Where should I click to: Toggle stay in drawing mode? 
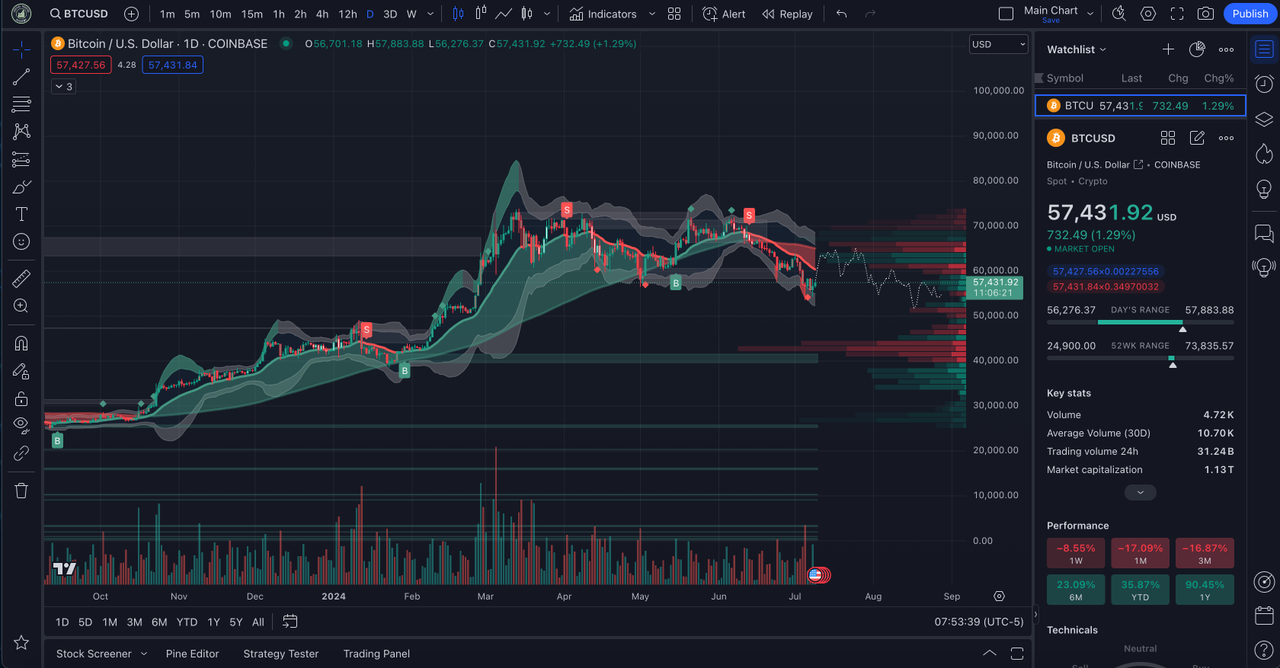click(x=21, y=371)
